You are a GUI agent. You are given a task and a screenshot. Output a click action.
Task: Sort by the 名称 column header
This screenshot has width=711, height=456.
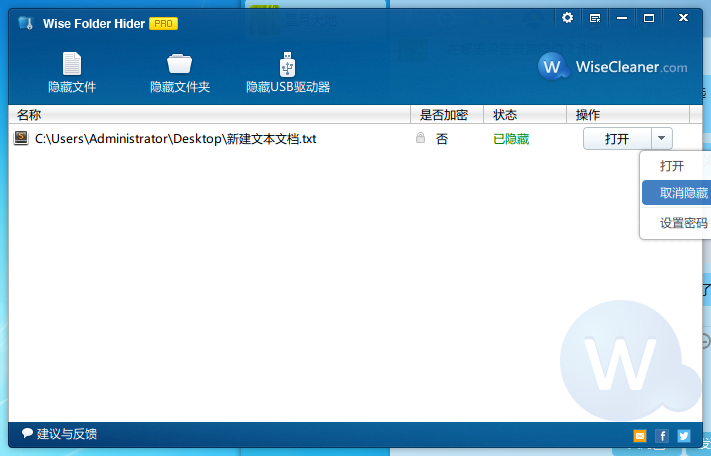pos(209,115)
